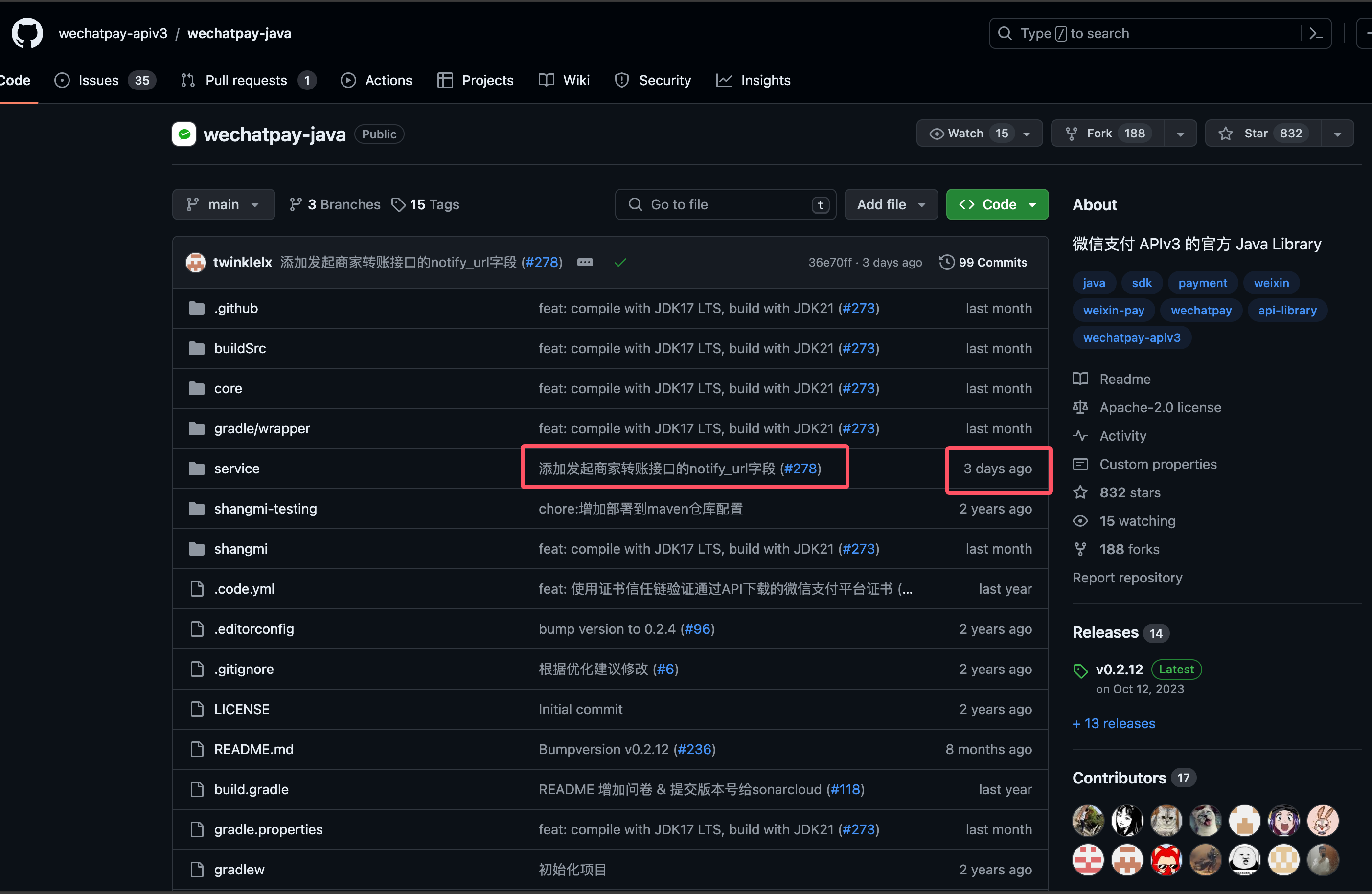This screenshot has width=1372, height=894.
Task: Star the repository
Action: pos(1262,134)
